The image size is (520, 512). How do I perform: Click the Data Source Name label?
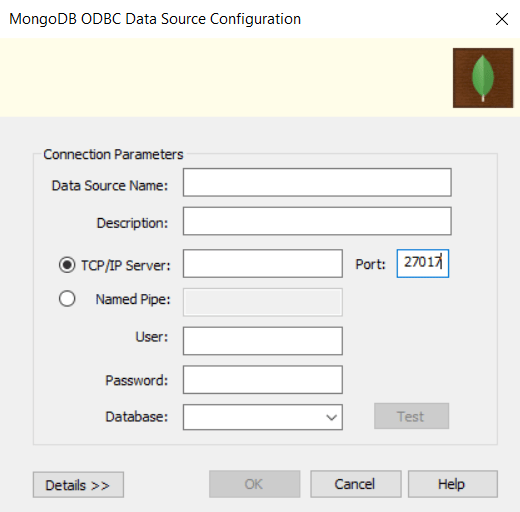tap(110, 185)
